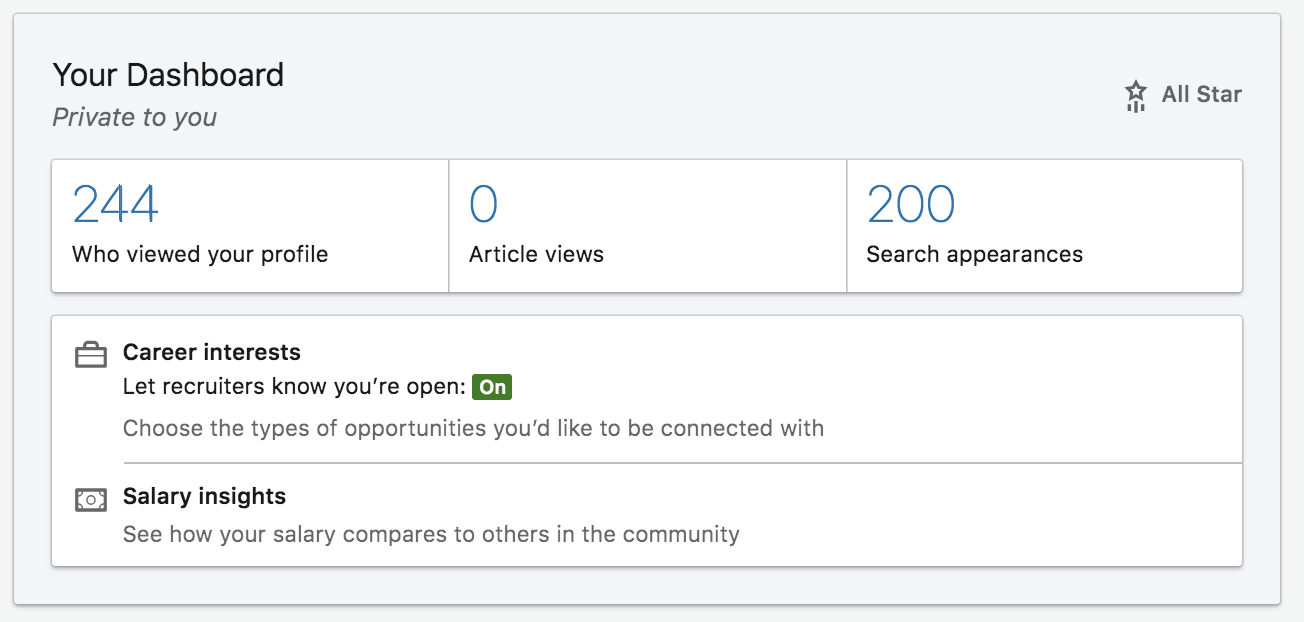Click 'See how your salary compares' description
The width and height of the screenshot is (1304, 622).
pyautogui.click(x=431, y=534)
